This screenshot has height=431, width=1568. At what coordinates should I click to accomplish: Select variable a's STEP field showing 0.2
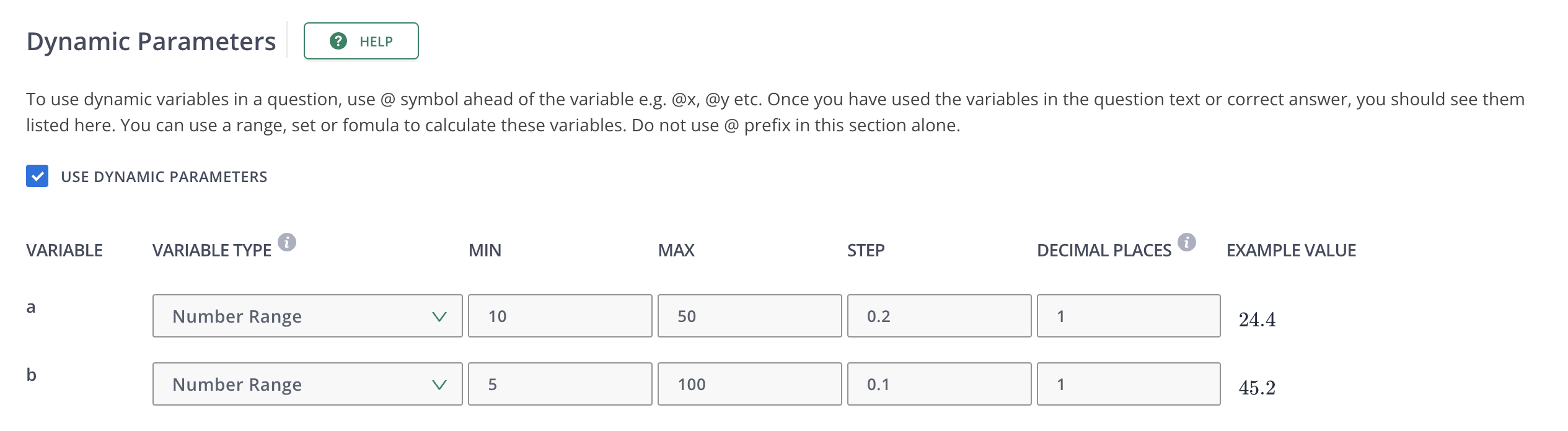tap(939, 316)
